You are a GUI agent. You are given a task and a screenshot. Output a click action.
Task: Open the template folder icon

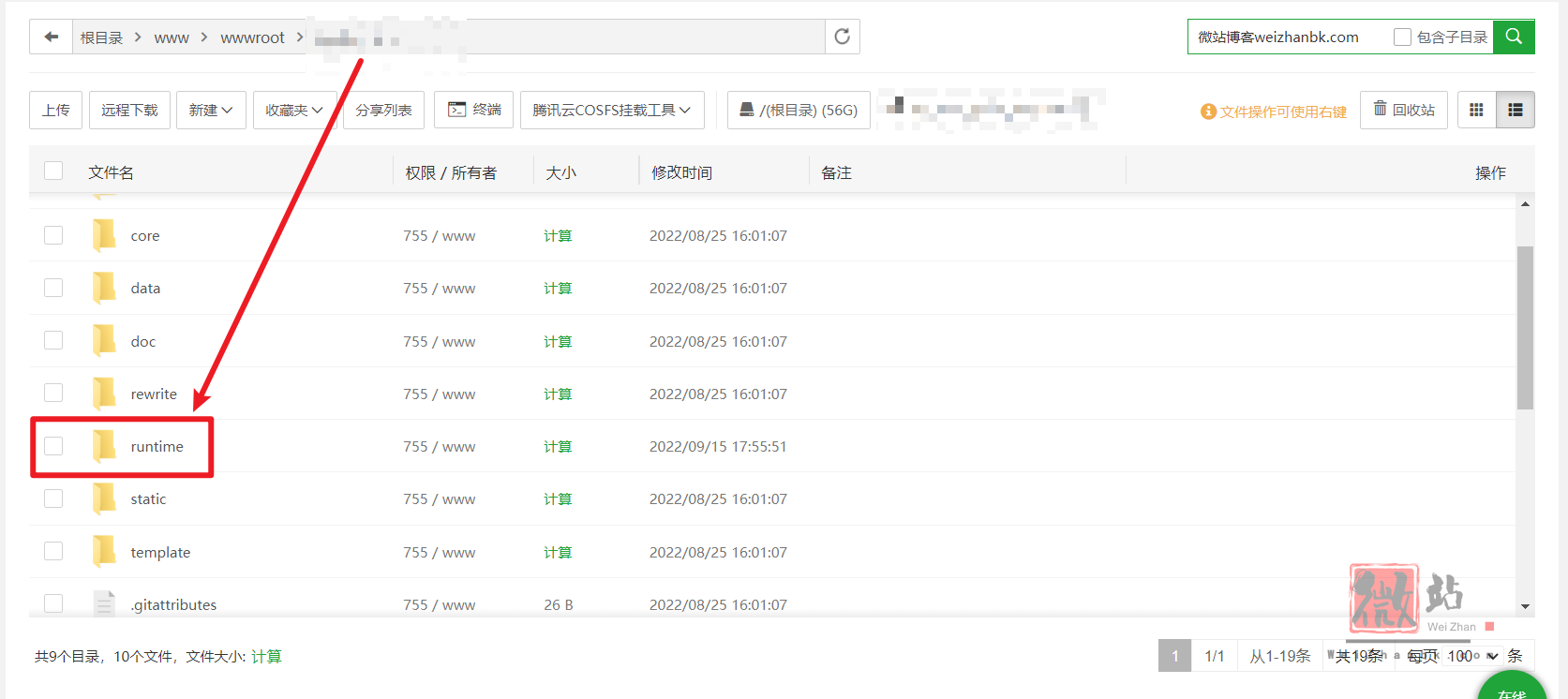(104, 552)
